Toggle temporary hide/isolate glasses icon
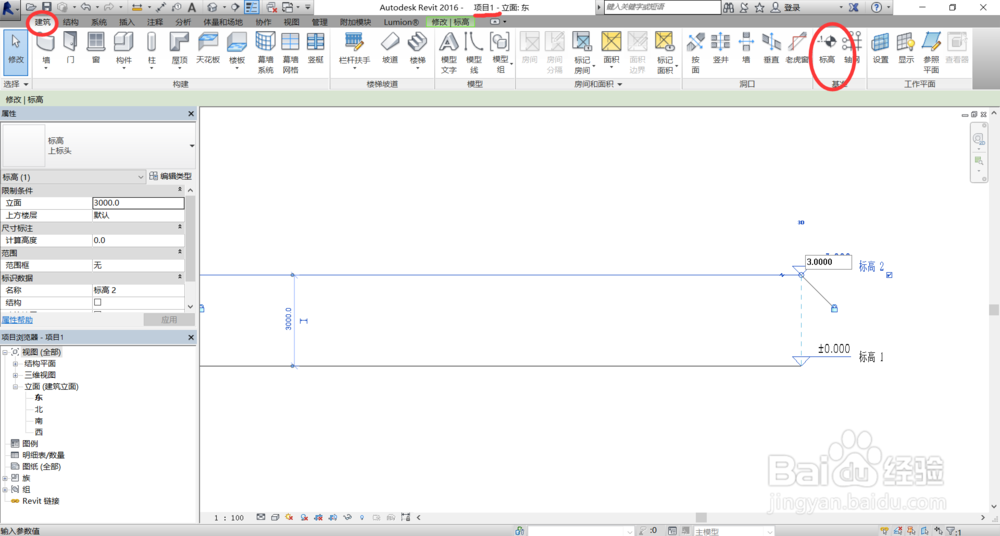Image resolution: width=1000 pixels, height=536 pixels. (348, 517)
